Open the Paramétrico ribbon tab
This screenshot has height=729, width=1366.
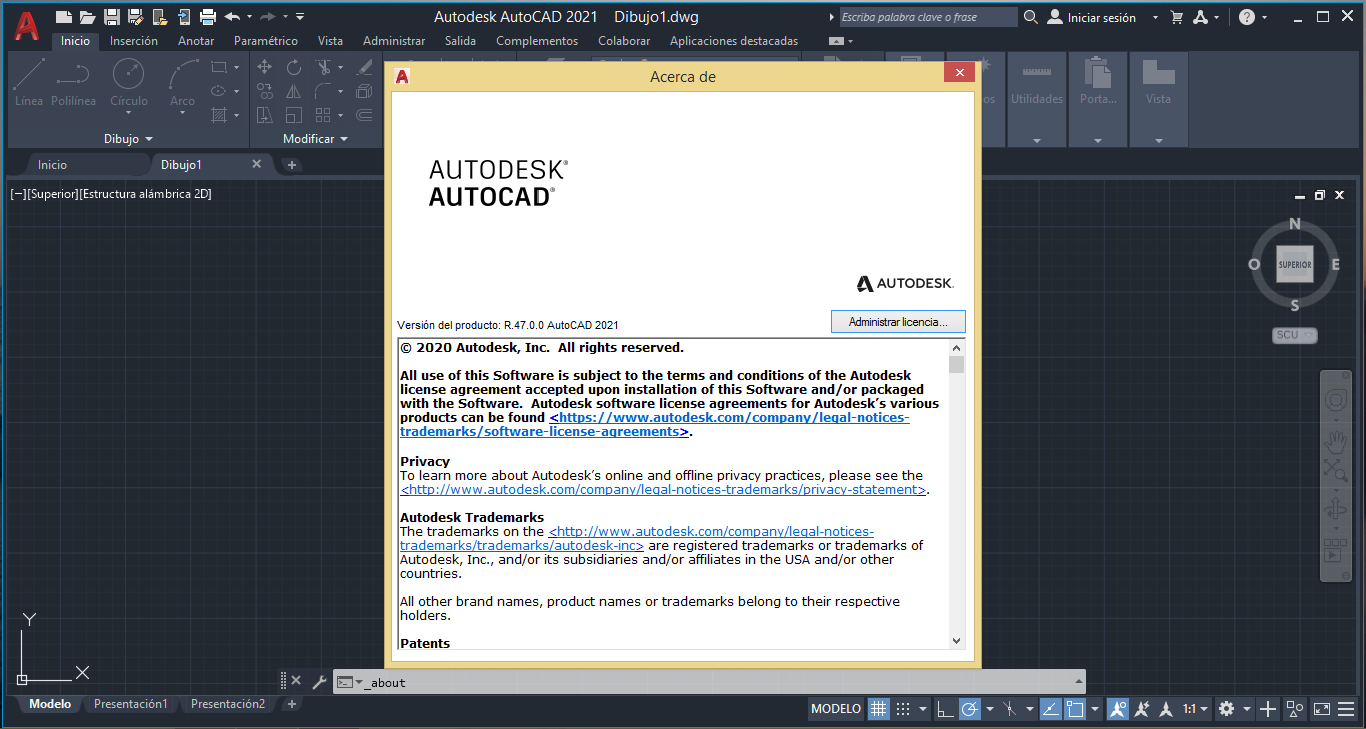point(266,41)
